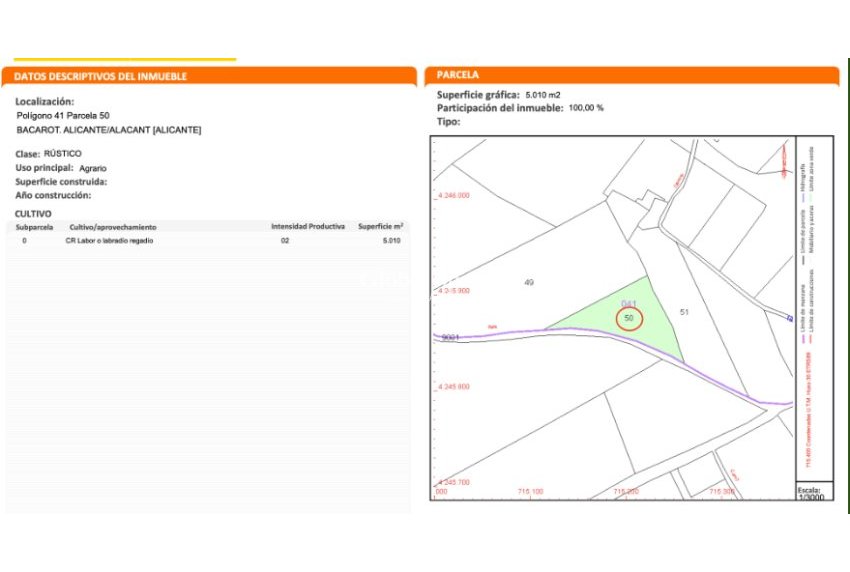Click the Intensidad Productiva column header
850x572 pixels.
tap(308, 227)
